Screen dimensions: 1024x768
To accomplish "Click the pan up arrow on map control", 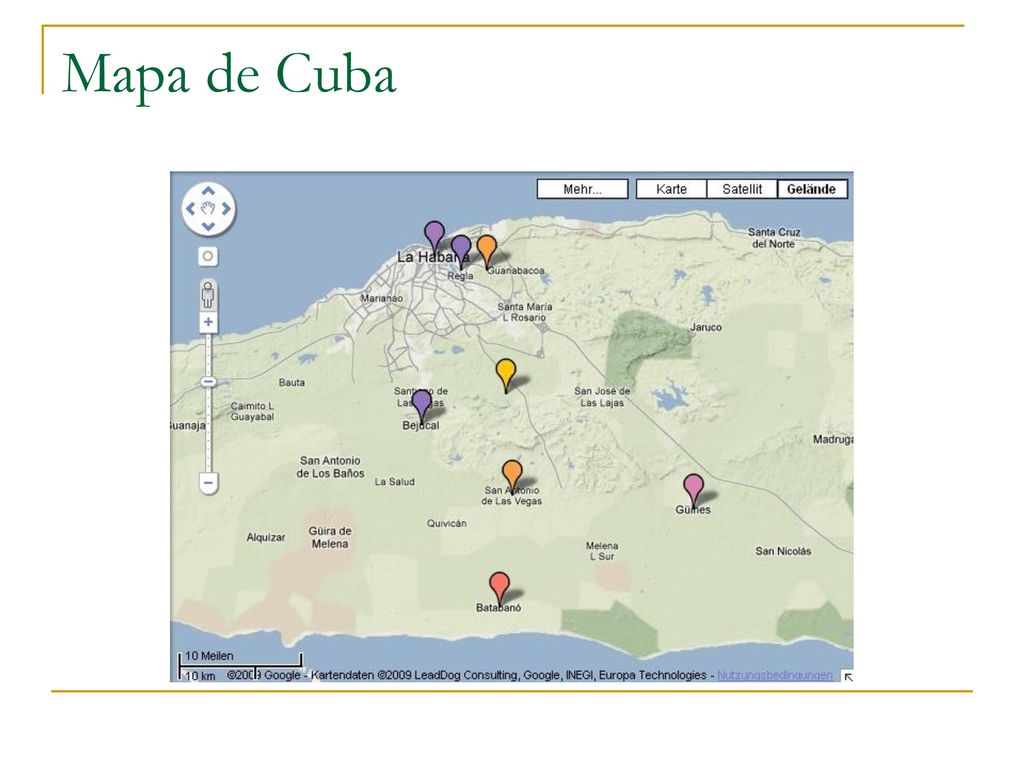I will [208, 191].
